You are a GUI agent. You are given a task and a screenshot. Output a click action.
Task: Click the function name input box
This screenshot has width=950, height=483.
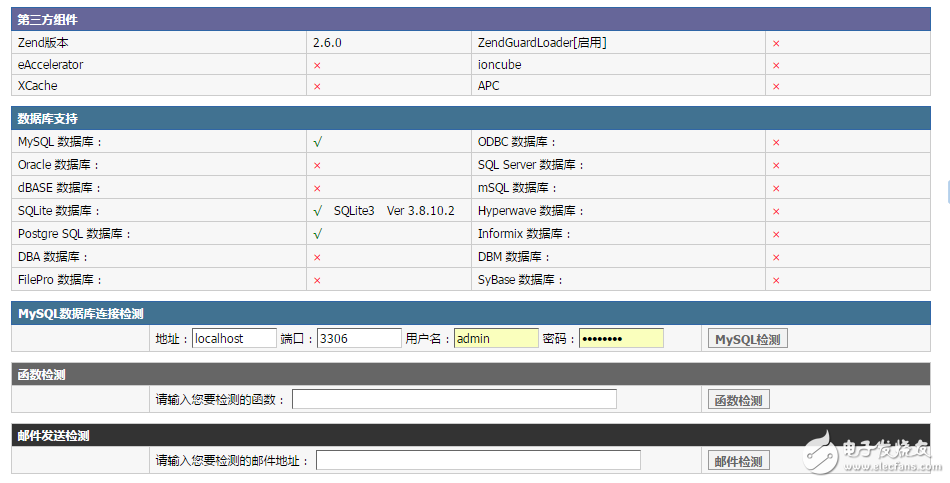tap(454, 400)
